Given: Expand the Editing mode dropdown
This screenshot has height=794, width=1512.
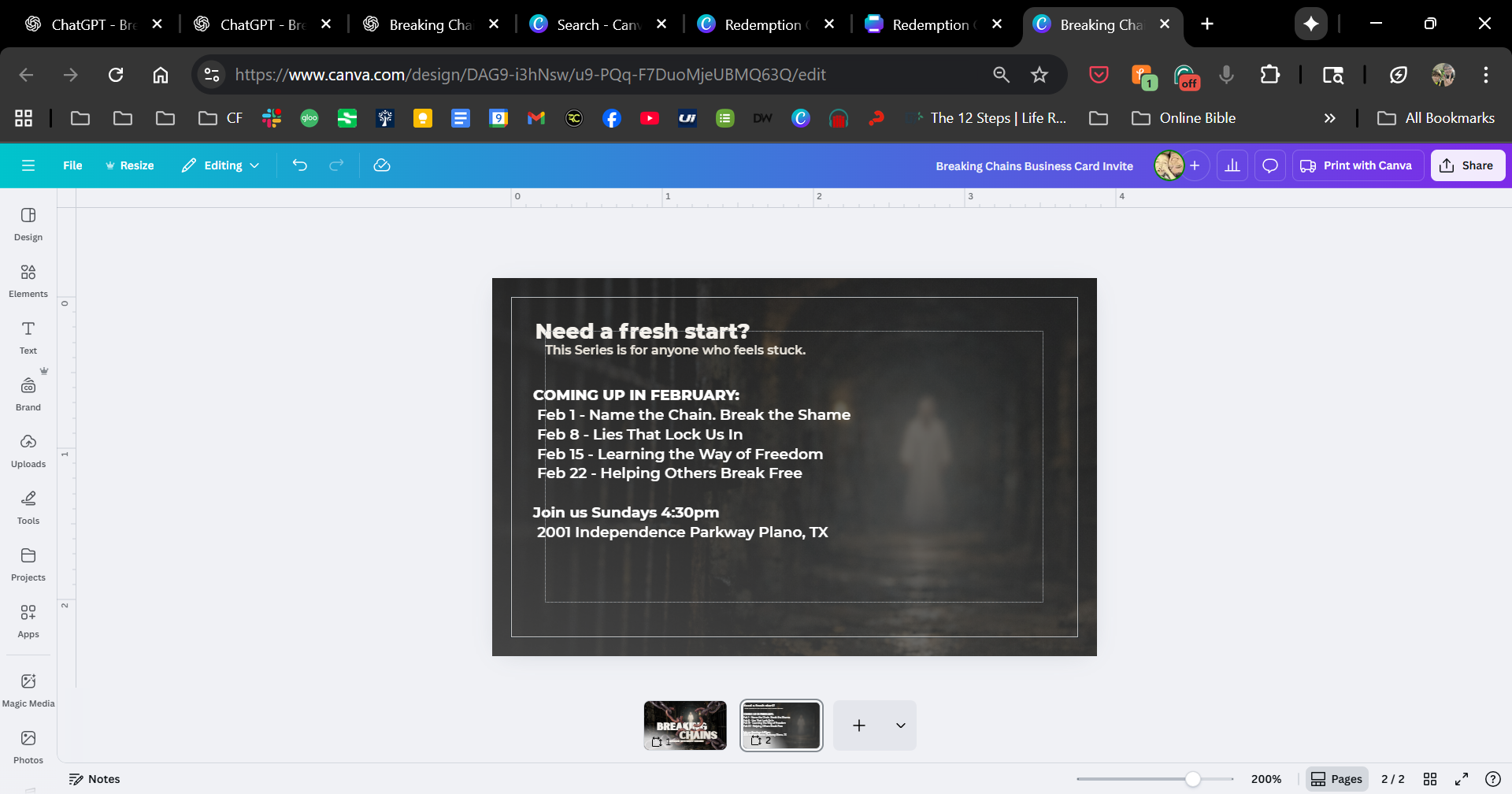Looking at the screenshot, I should coord(220,165).
